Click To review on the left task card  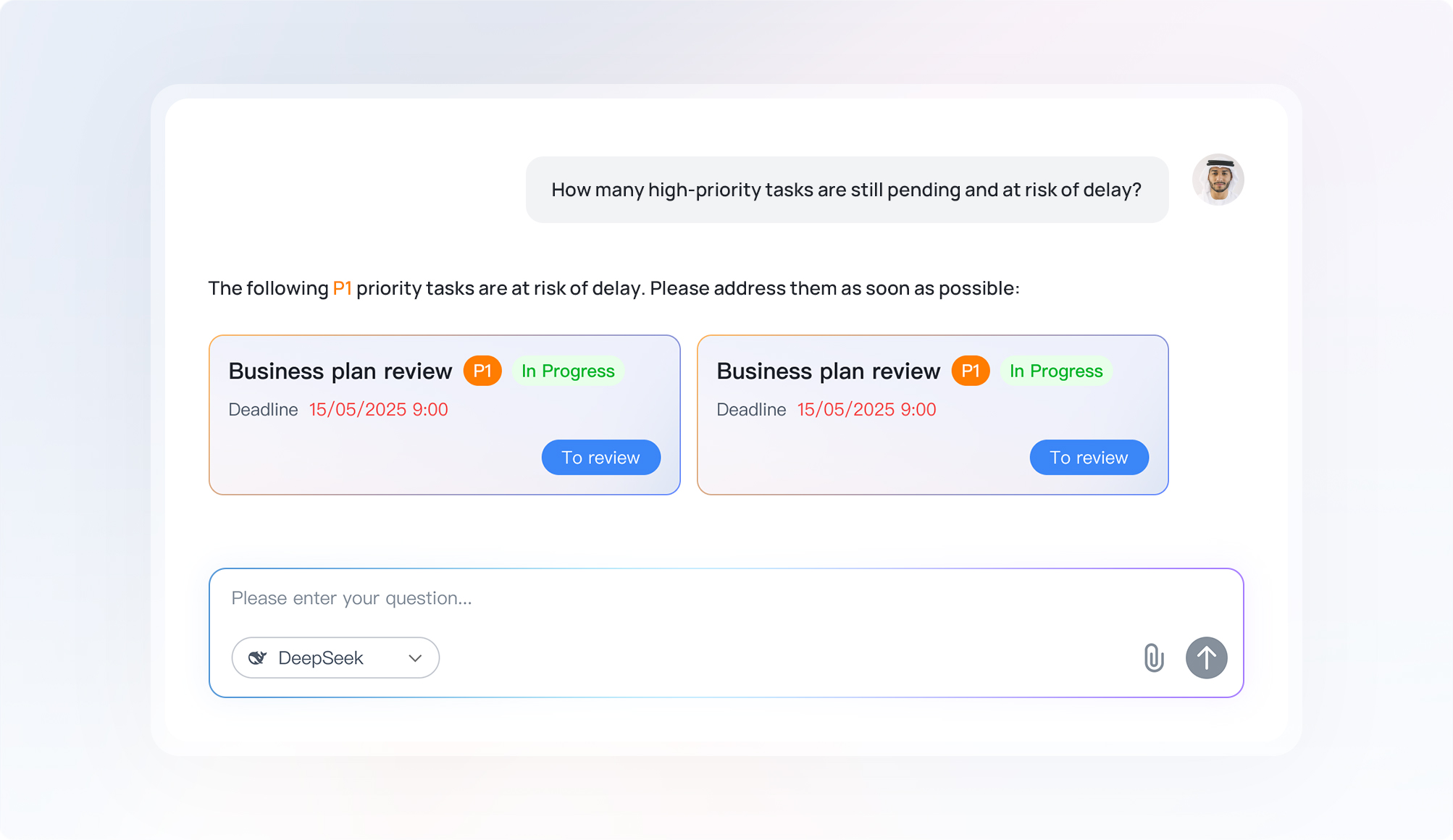(600, 458)
